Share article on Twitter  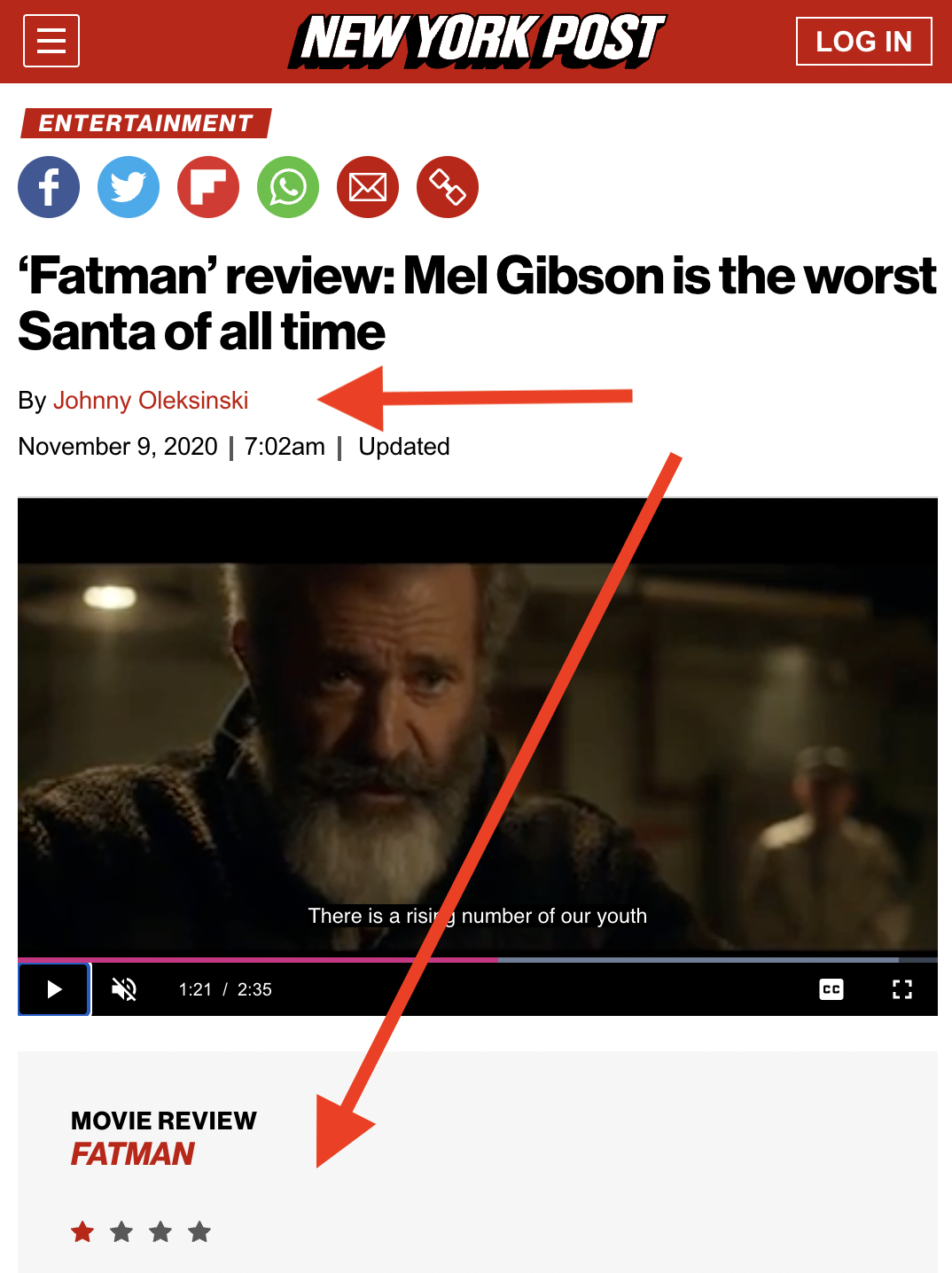[129, 187]
